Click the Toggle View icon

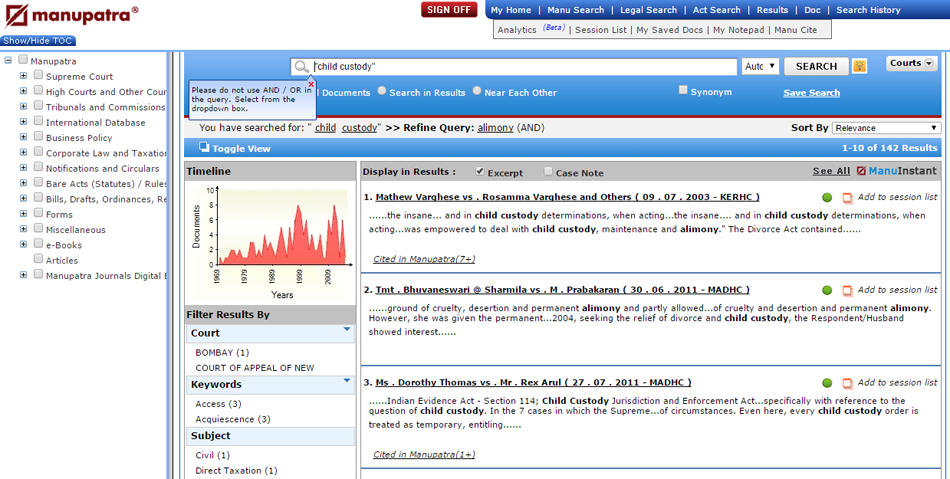pos(204,148)
